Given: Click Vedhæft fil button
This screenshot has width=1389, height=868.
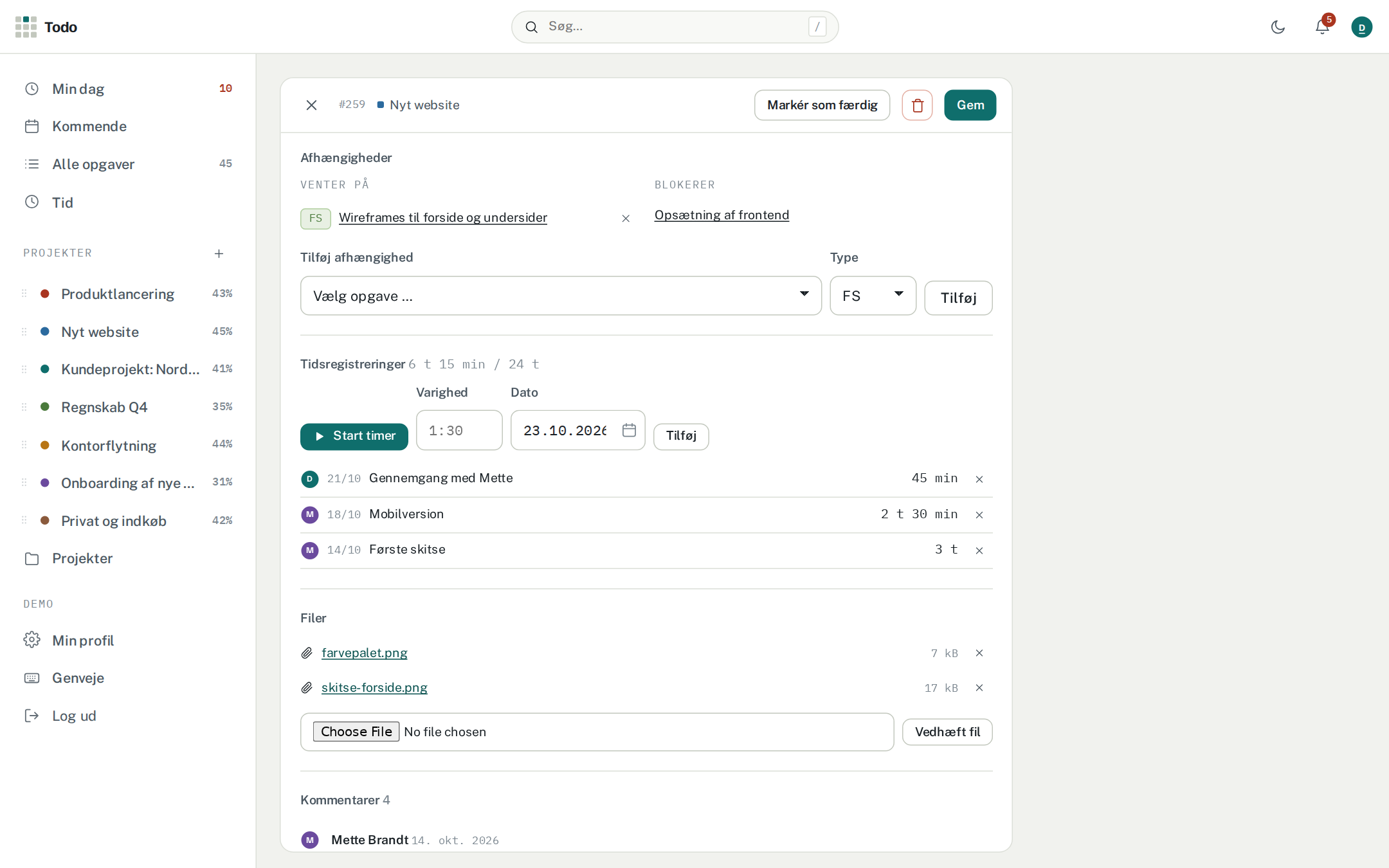Looking at the screenshot, I should 947,732.
